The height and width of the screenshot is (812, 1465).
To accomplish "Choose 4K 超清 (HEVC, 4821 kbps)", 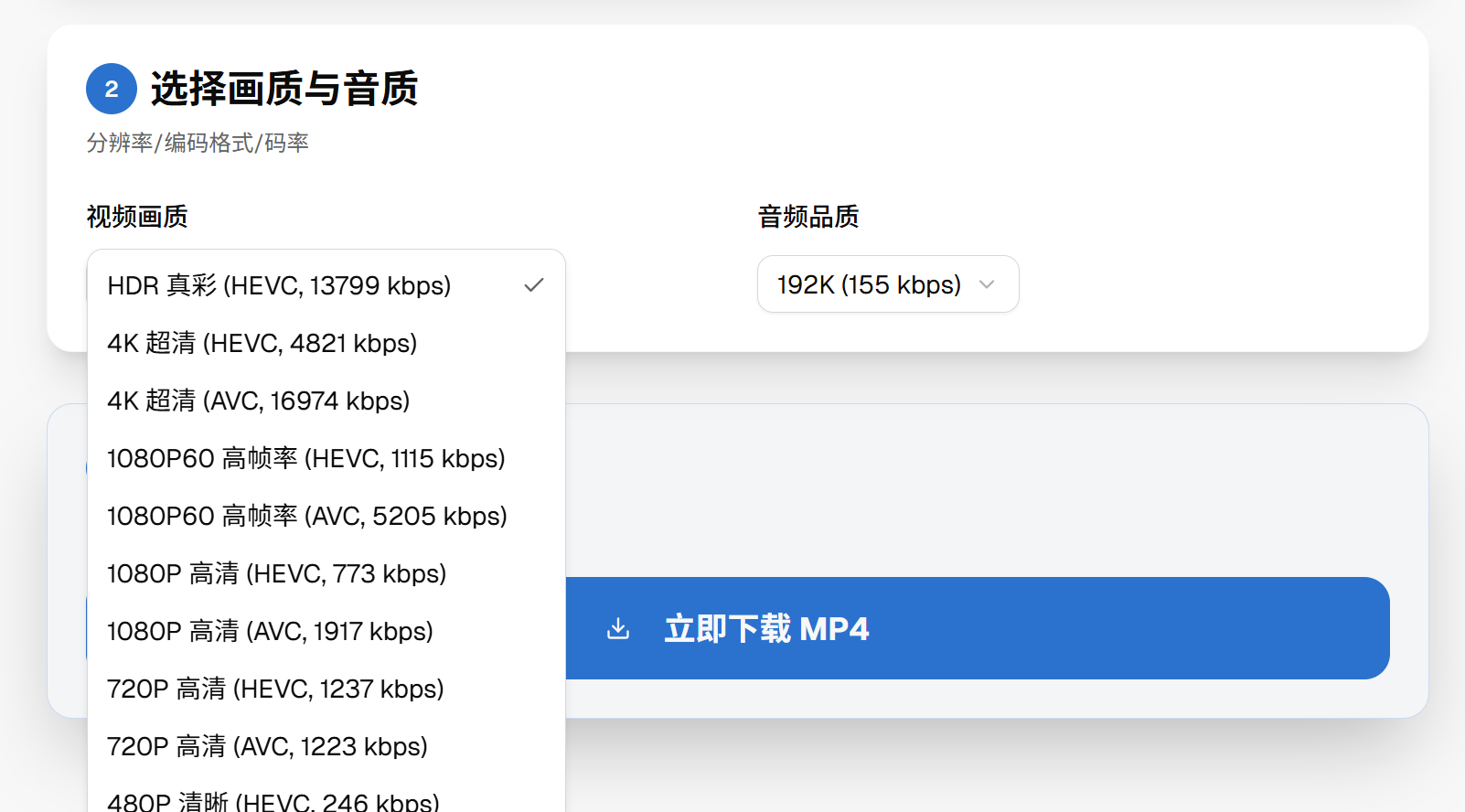I will point(262,344).
